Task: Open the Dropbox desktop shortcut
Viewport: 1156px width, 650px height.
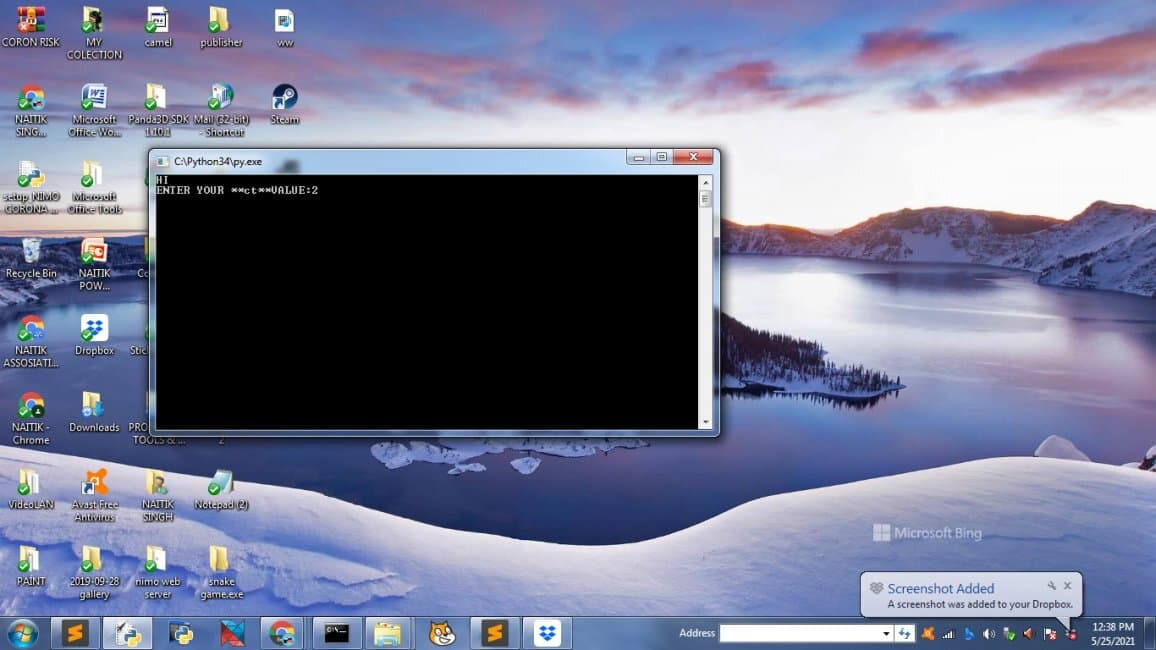Action: 94,335
